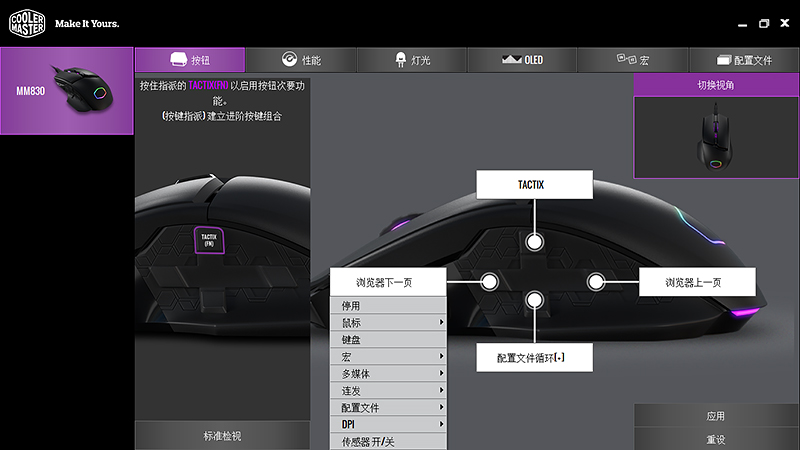This screenshot has height=450, width=800.
Task: Choose 传感器 开/关 from the menu
Action: (x=388, y=441)
